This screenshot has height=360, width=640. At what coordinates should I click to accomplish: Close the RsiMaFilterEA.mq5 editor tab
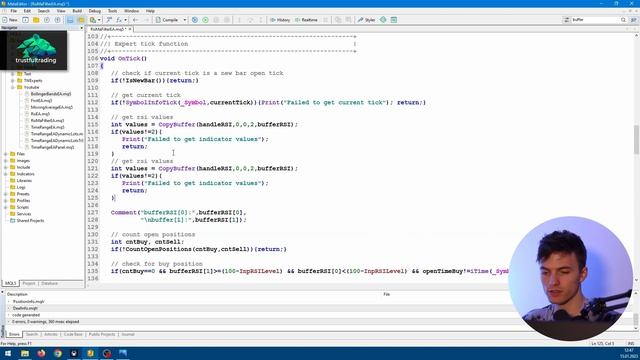[x=130, y=29]
